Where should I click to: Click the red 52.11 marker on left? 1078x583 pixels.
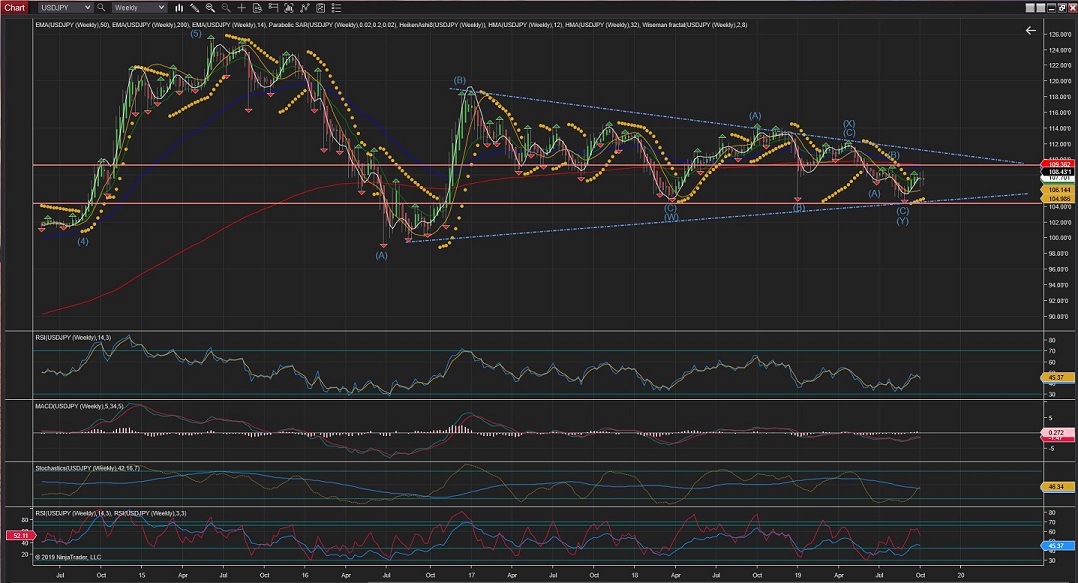pos(19,535)
